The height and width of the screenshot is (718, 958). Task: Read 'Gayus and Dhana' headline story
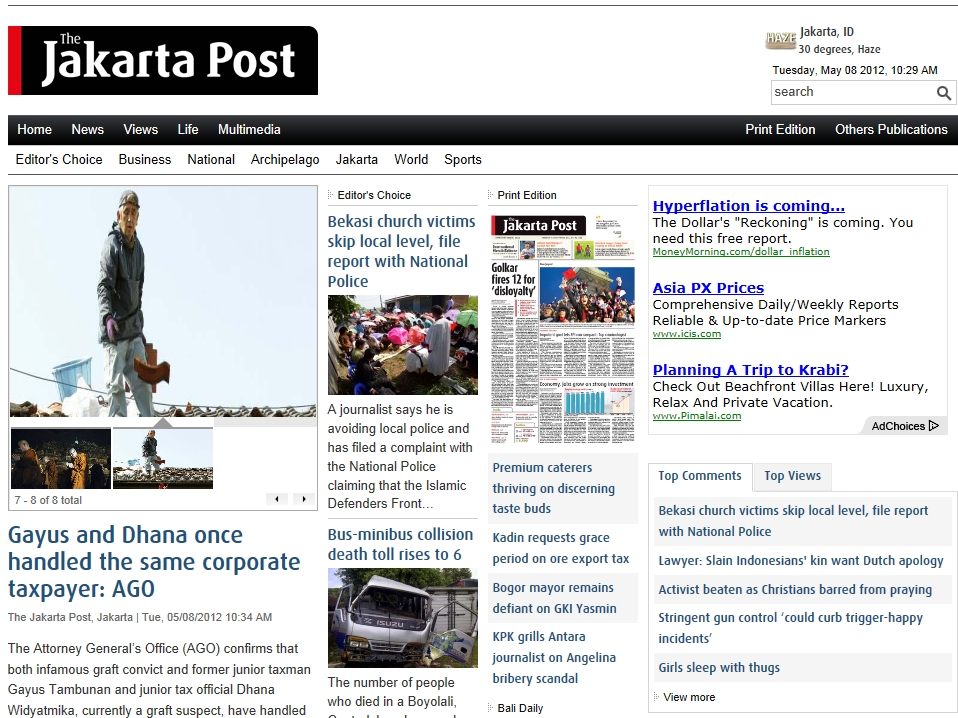tap(125, 561)
